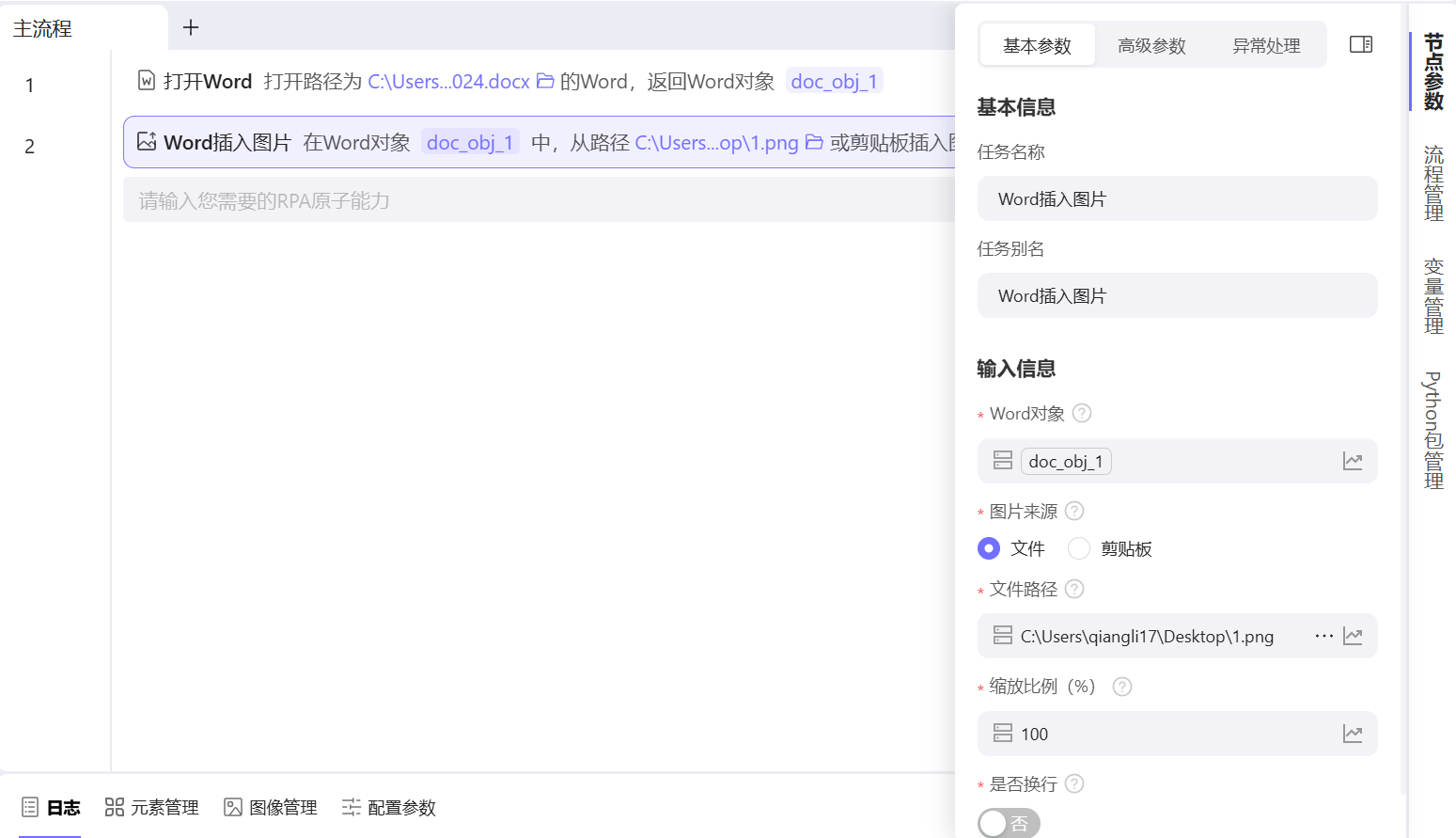Click the chart icon next to 缩放比例 field

point(1353,733)
